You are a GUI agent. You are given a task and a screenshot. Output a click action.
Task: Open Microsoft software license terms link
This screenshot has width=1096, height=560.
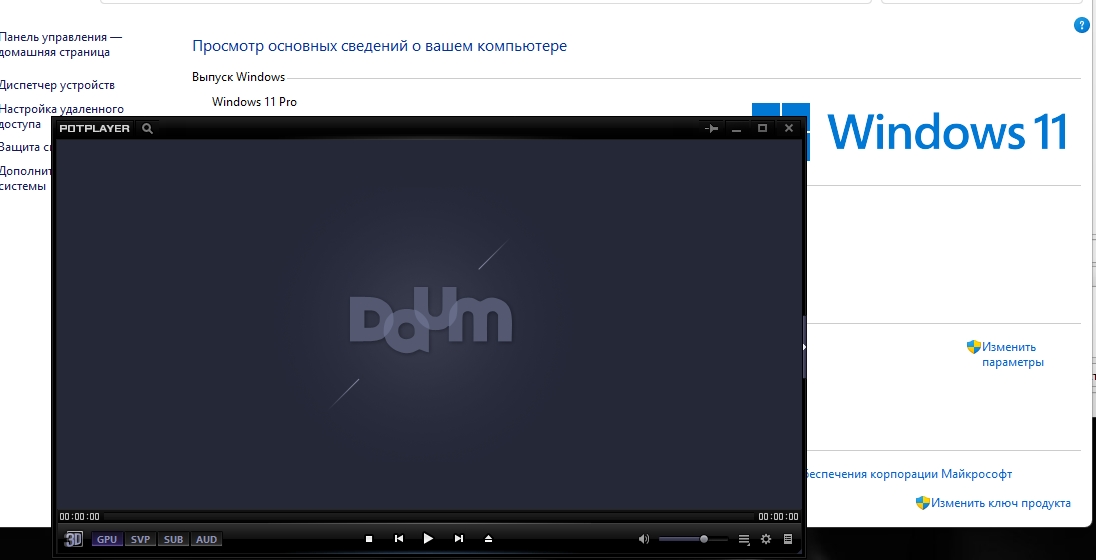(909, 474)
